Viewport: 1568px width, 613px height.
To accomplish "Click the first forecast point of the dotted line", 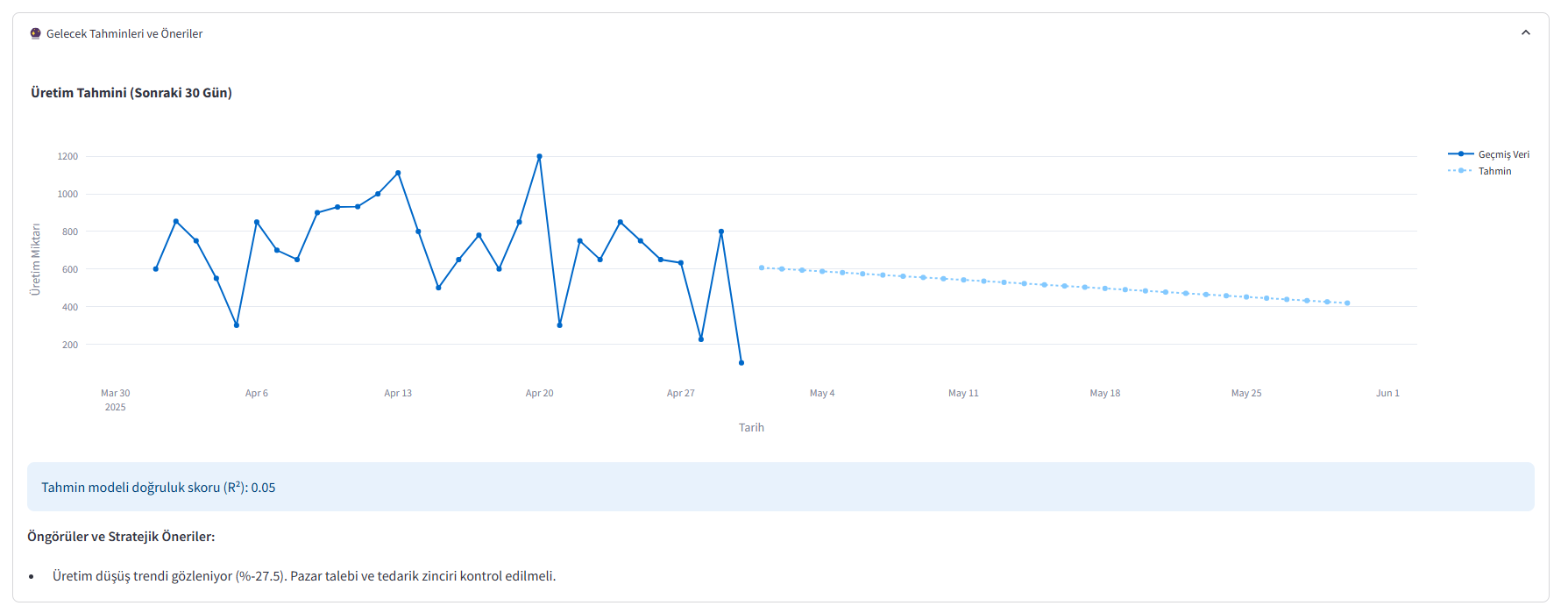I will click(762, 267).
